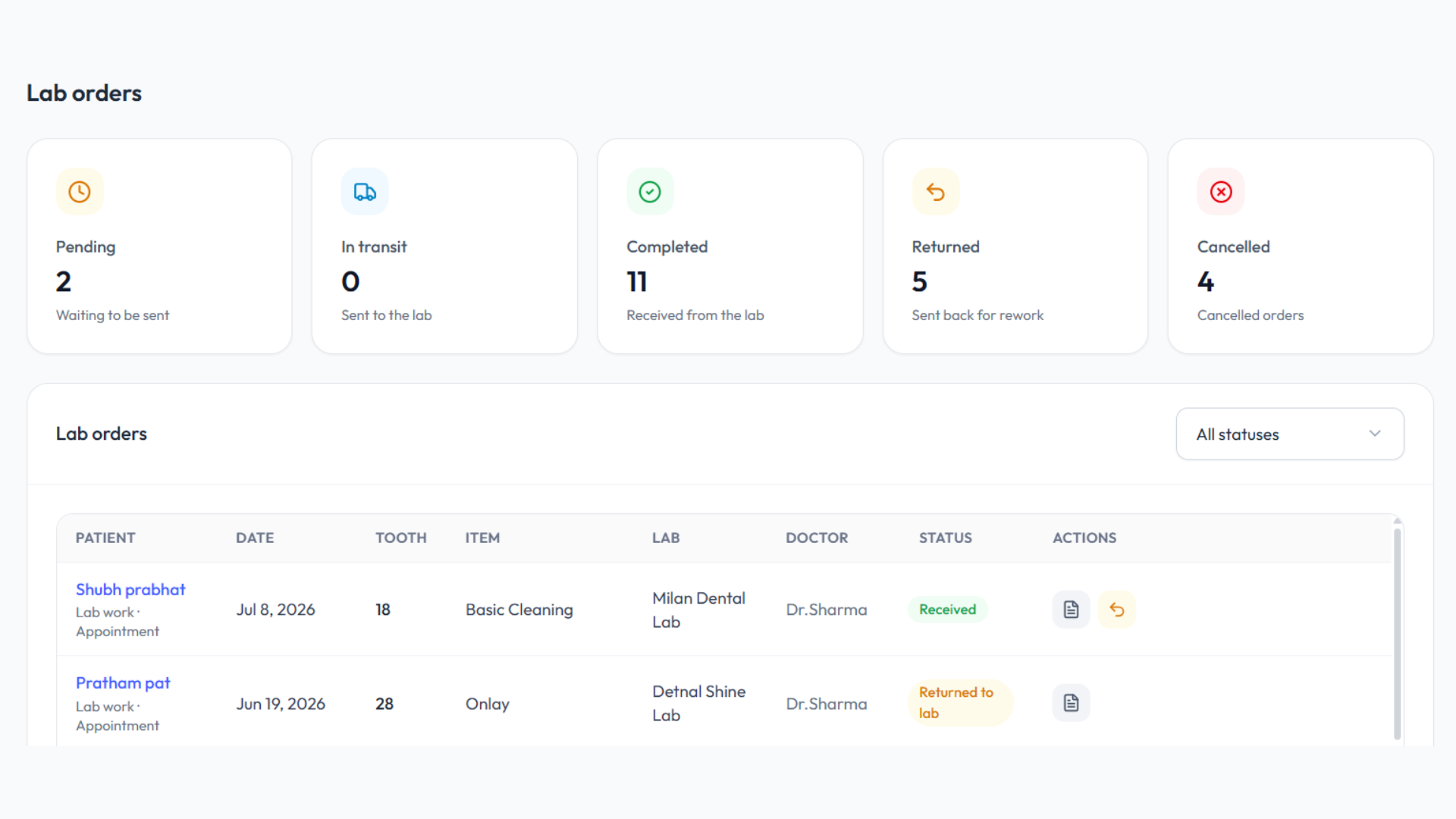Open Shubh prabhat patient link

coord(130,589)
